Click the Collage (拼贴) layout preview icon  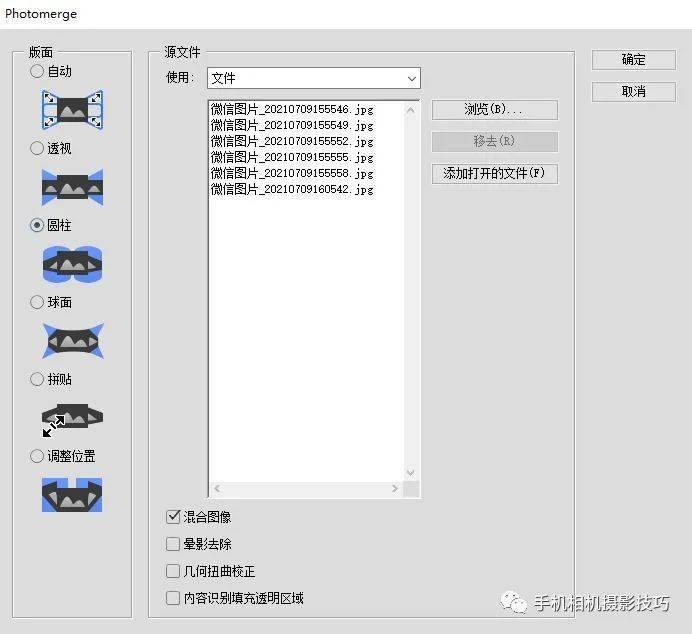(x=73, y=419)
